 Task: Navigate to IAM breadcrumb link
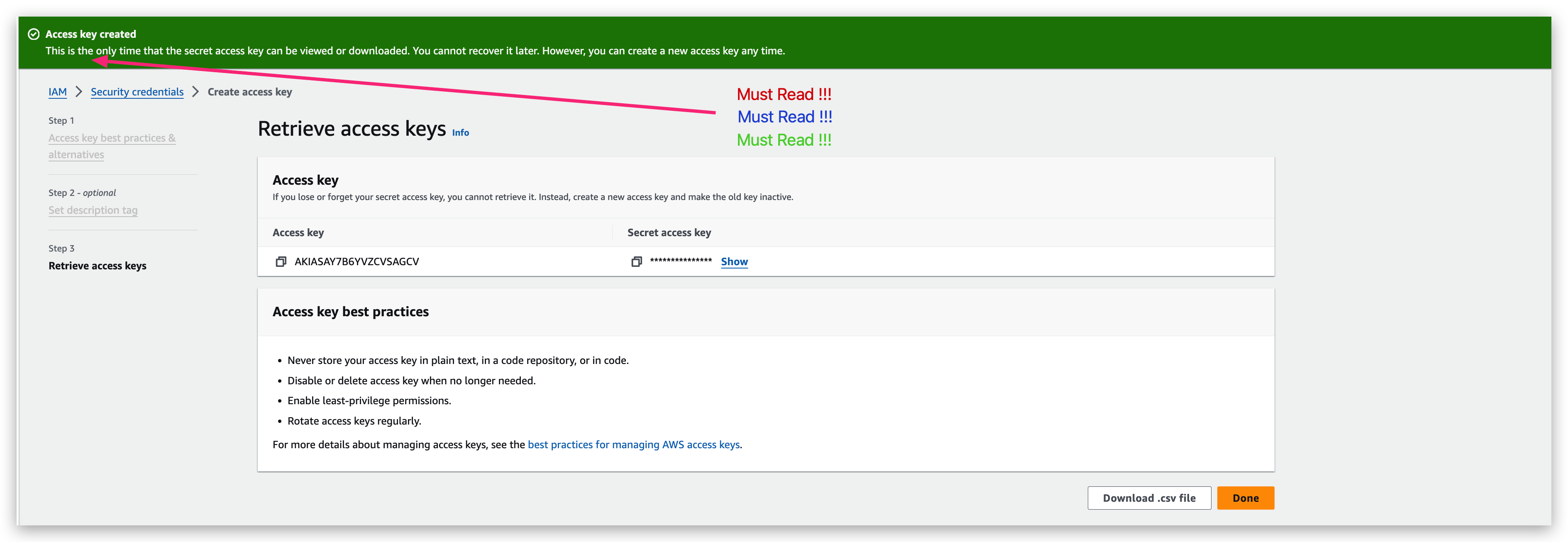pos(57,92)
